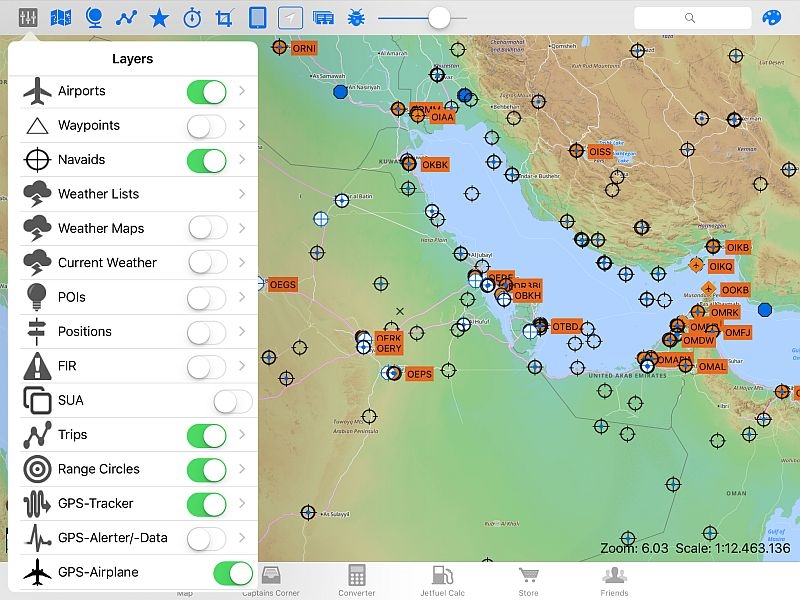This screenshot has width=800, height=600.
Task: Enable the Waypoints layer switch
Action: [207, 126]
